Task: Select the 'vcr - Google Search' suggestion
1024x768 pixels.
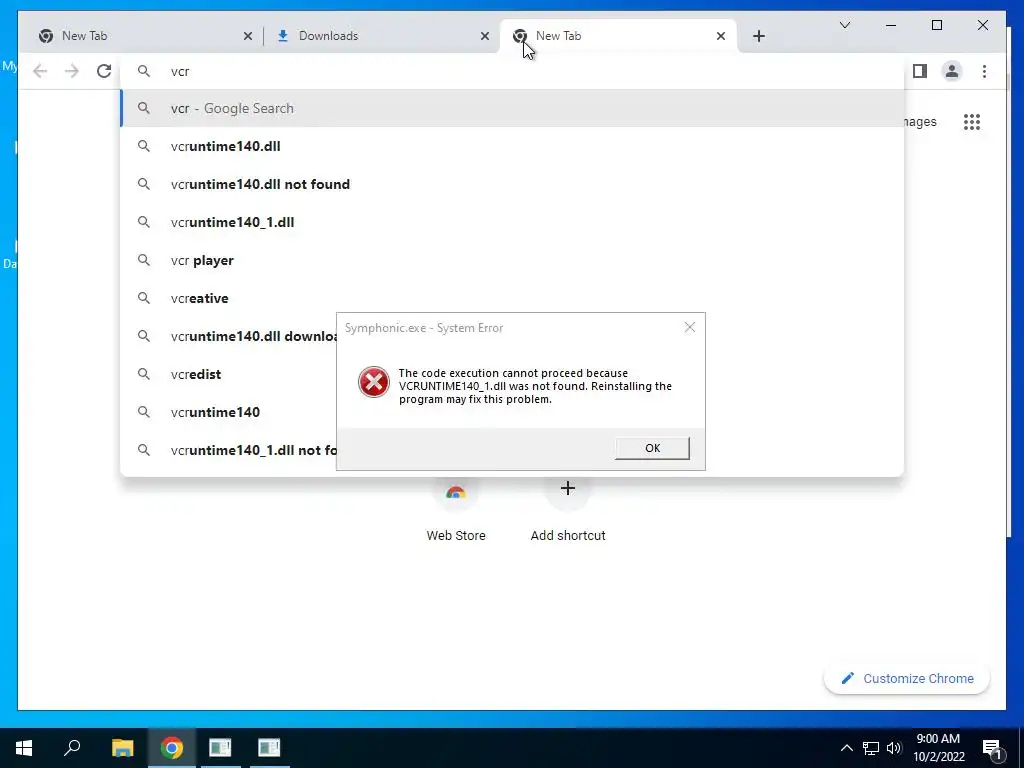Action: [x=512, y=108]
